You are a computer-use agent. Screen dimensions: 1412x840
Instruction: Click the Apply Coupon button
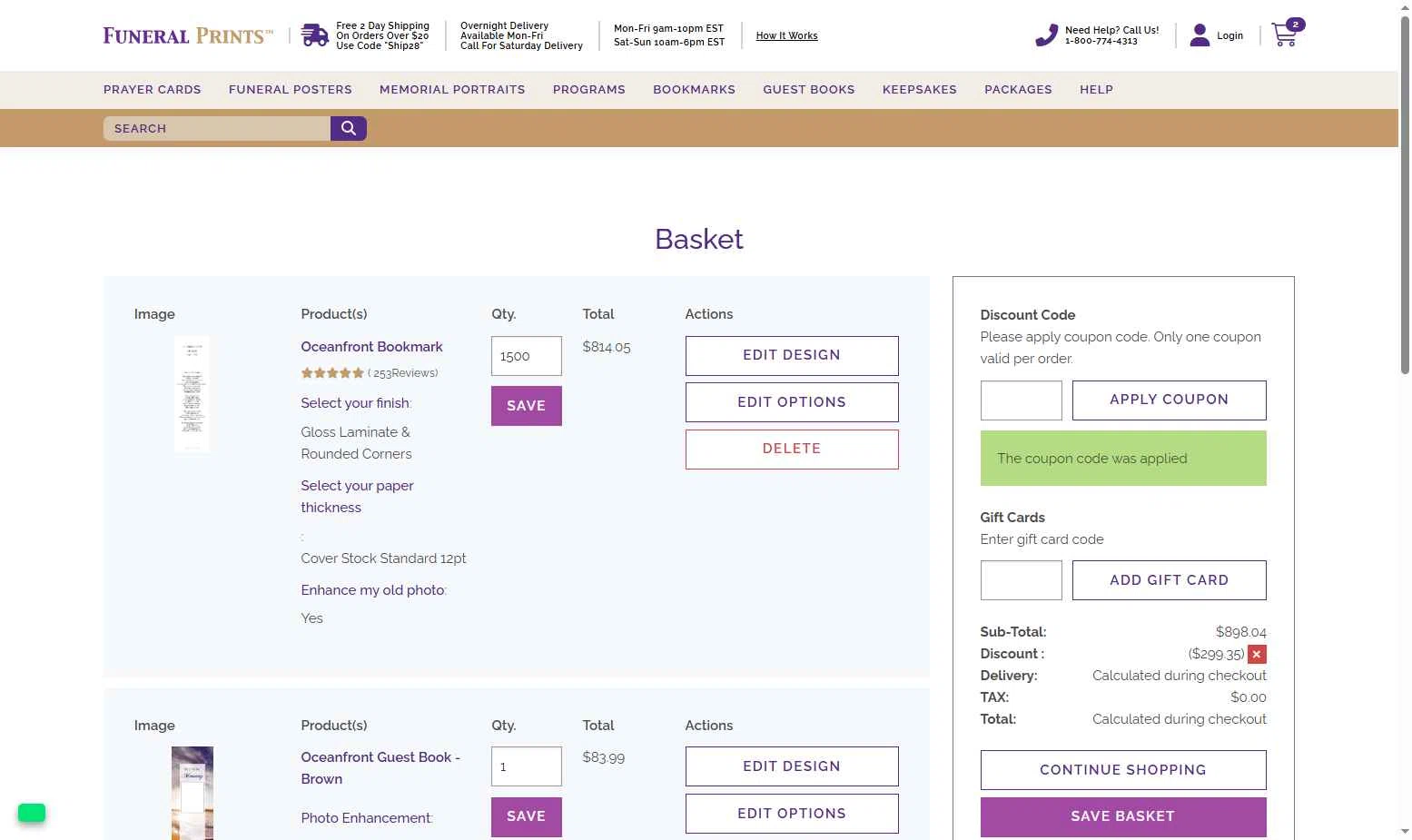(1170, 400)
